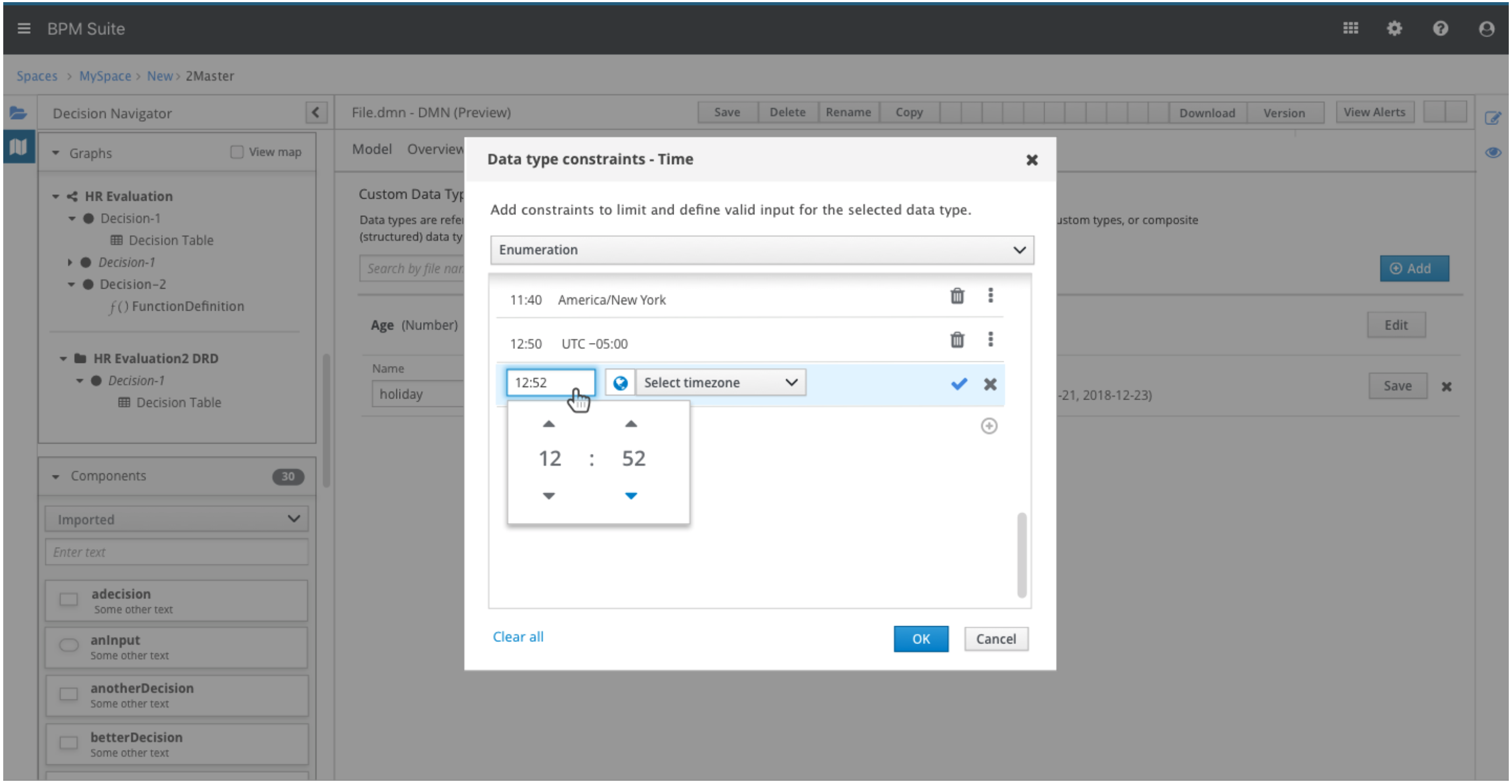1512x784 pixels.
Task: Click the Clear all link
Action: (x=517, y=636)
